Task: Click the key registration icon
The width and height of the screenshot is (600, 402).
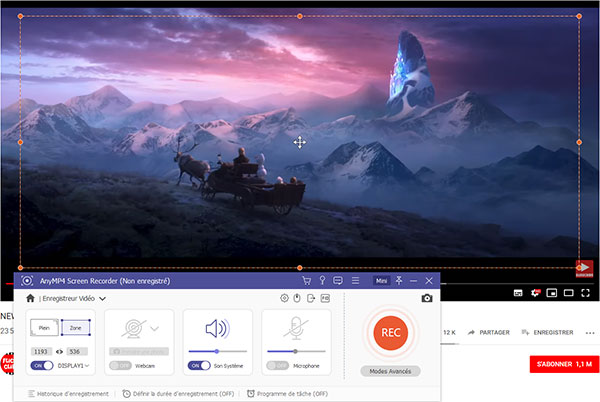Action: click(x=322, y=281)
